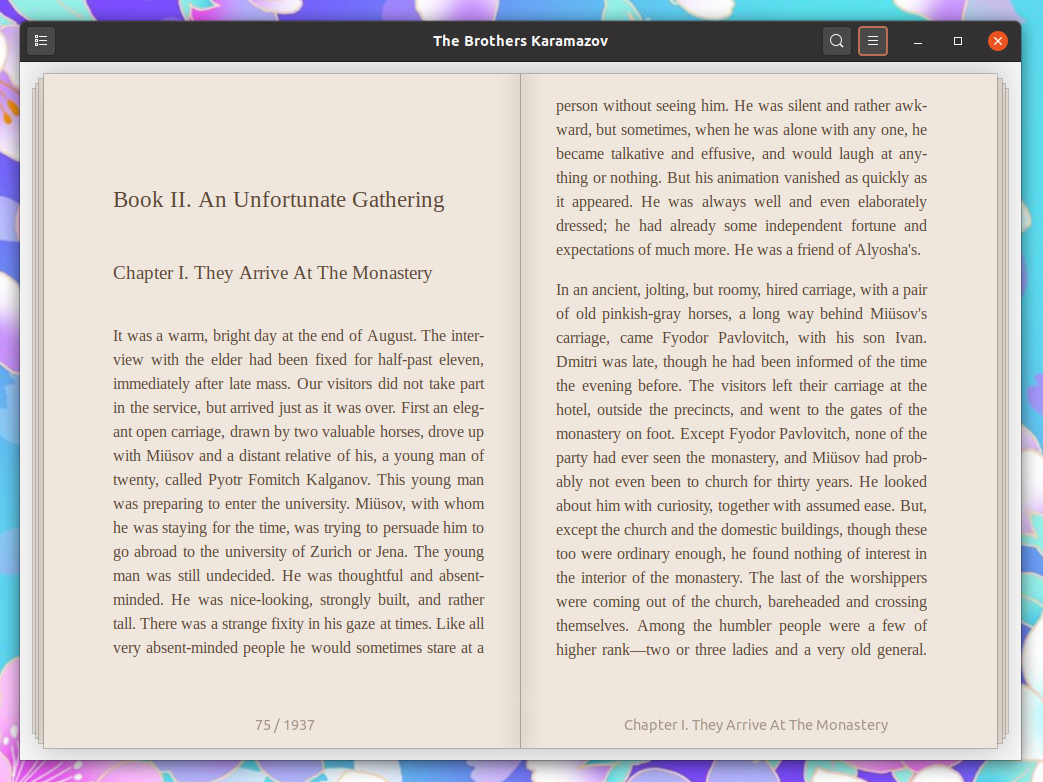
Task: Click the page indicator reading 75 / 1937
Action: 284,725
